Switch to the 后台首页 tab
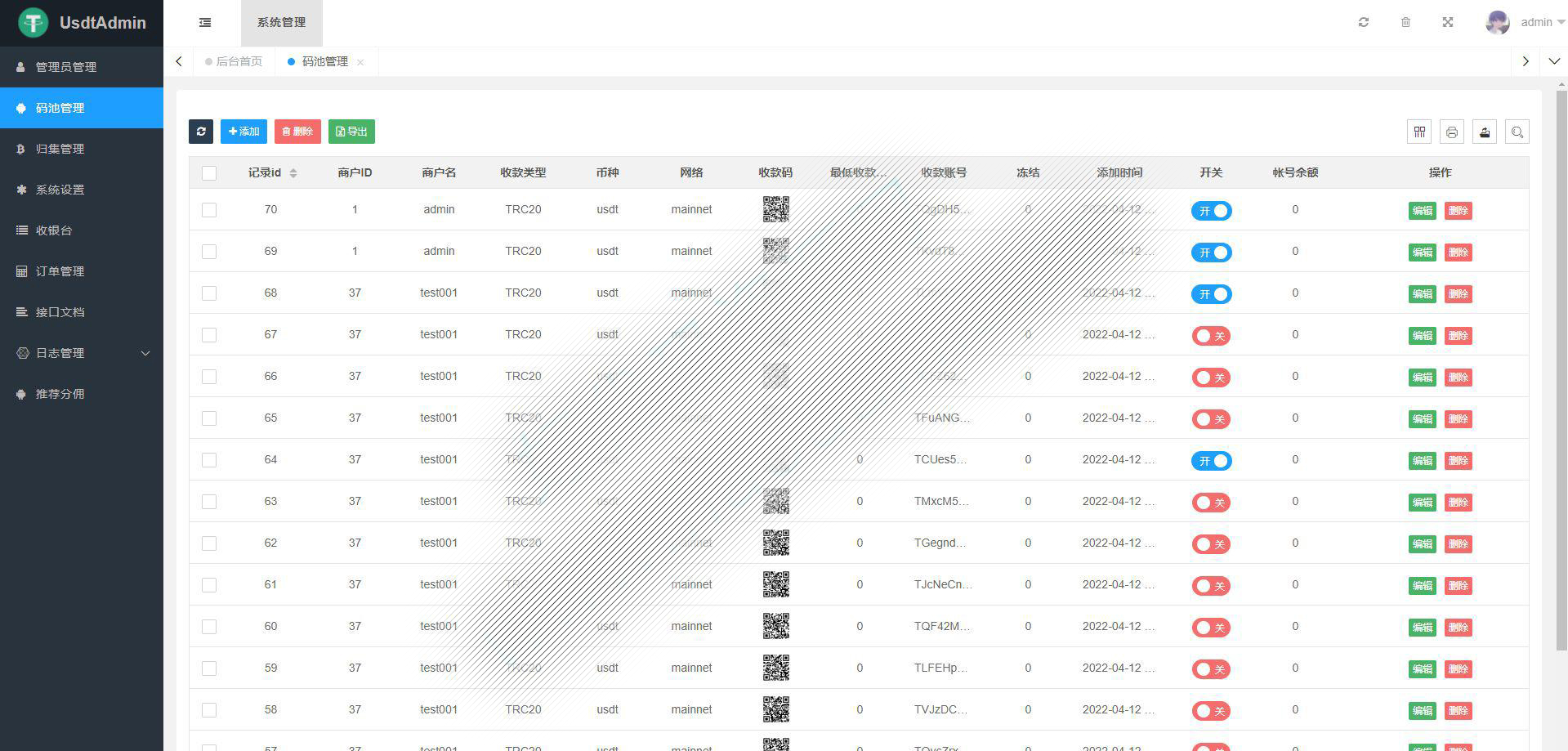Image resolution: width=1568 pixels, height=751 pixels. coord(235,61)
